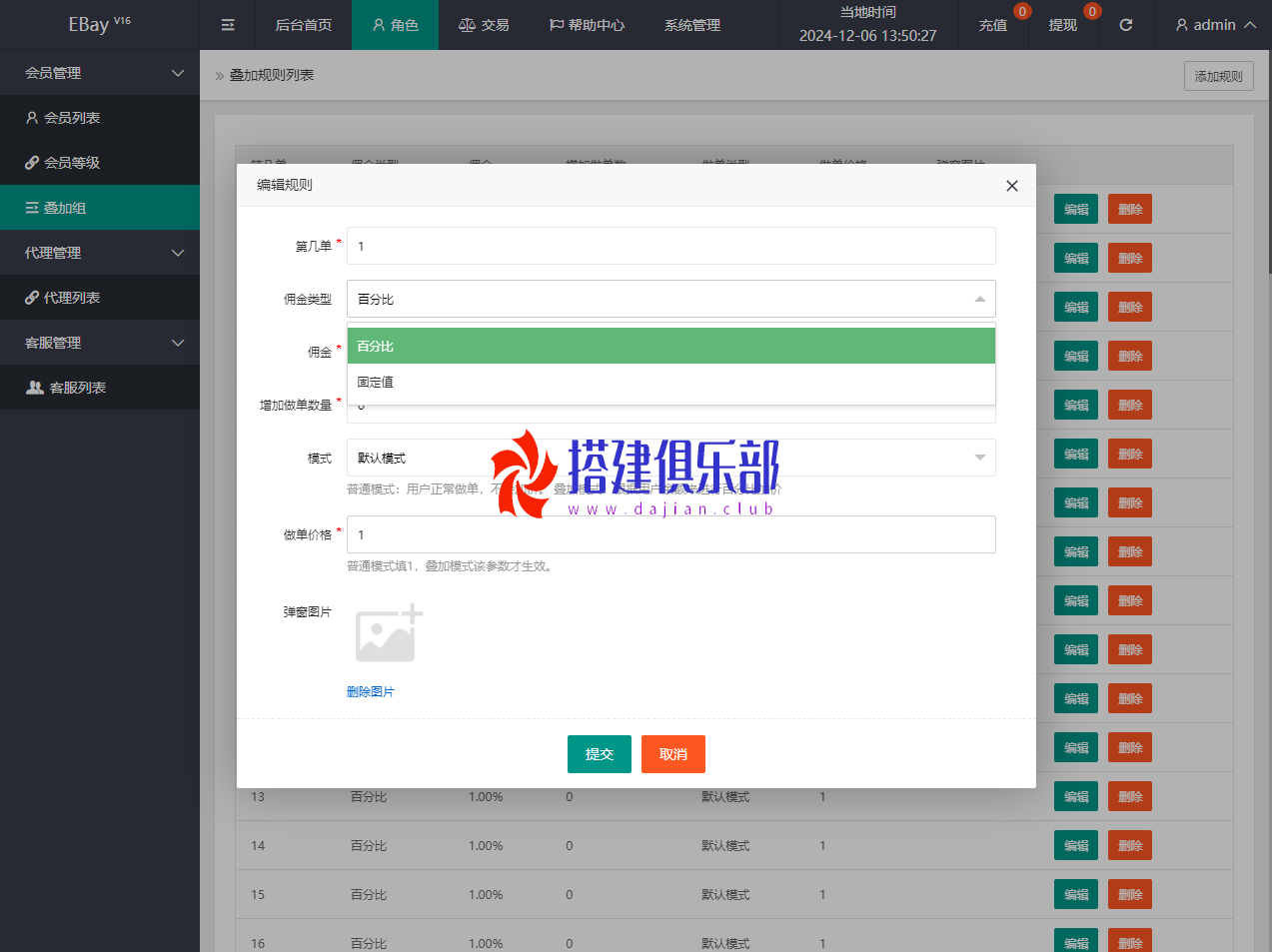Click the current time display 2024-12-06

867,36
